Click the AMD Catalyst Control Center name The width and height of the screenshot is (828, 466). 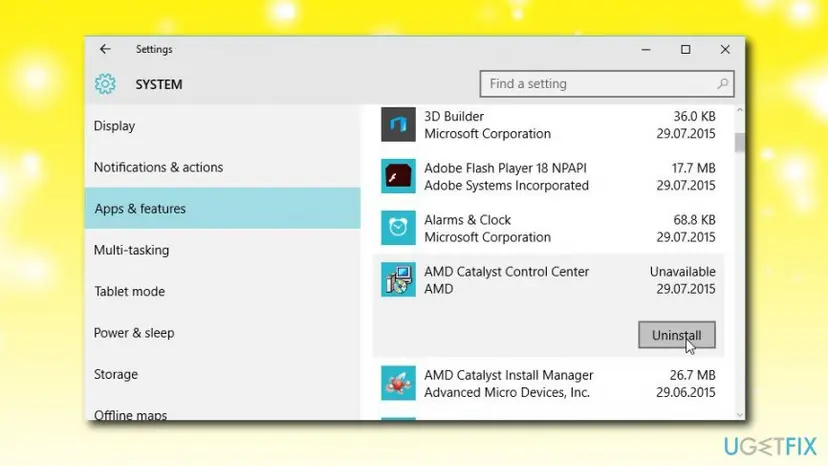pyautogui.click(x=506, y=272)
